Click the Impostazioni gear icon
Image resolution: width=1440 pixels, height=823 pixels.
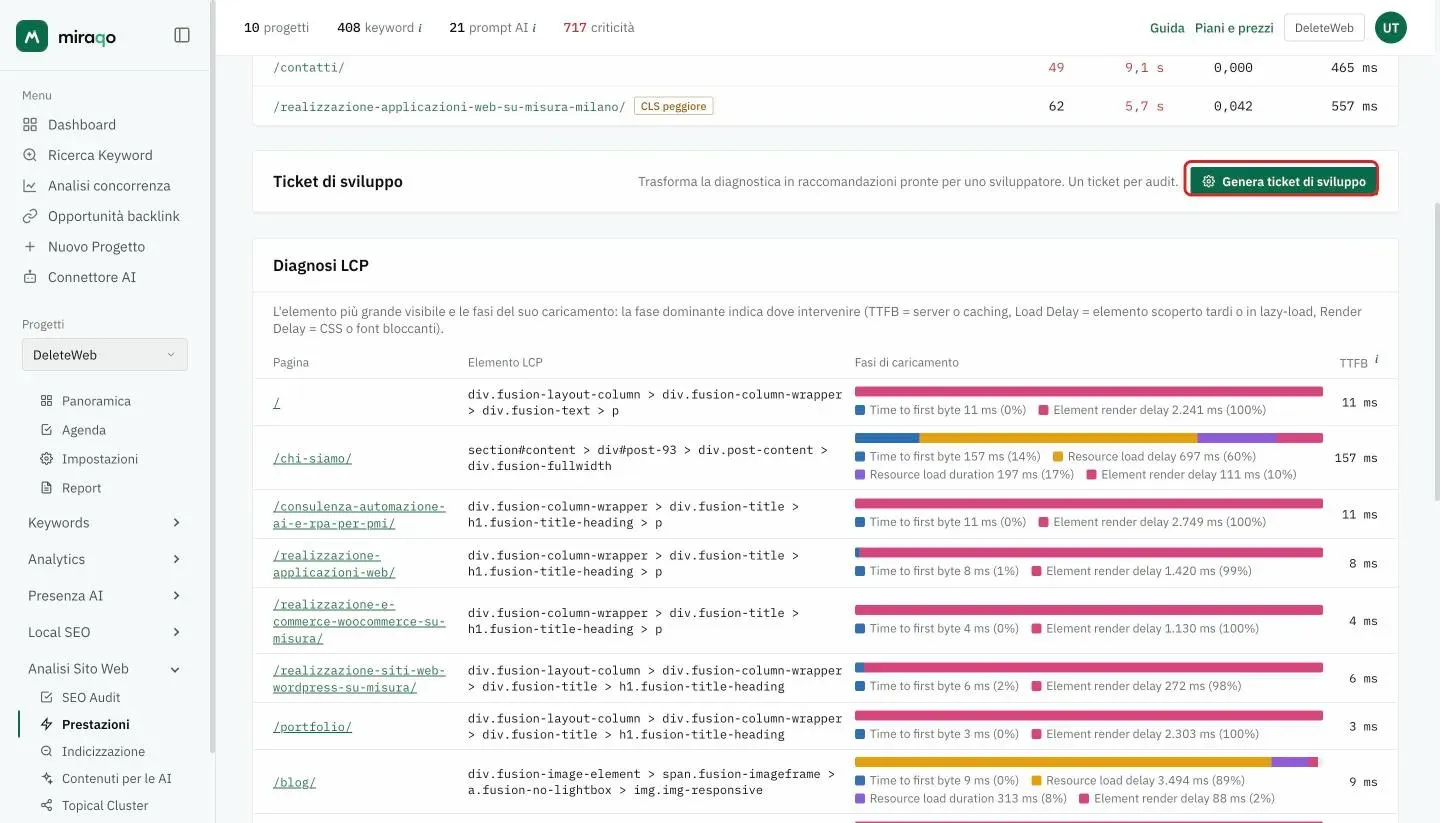[46, 459]
